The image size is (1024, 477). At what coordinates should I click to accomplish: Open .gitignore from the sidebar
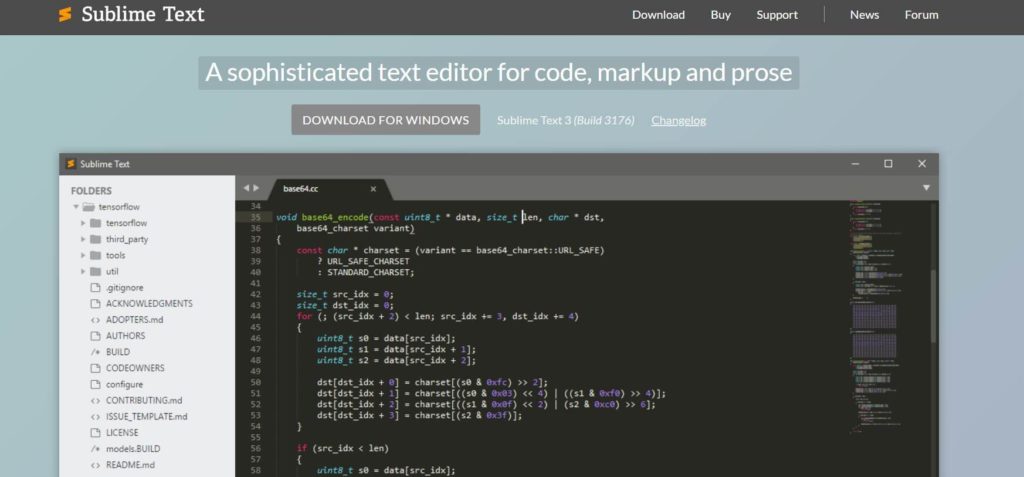click(125, 288)
